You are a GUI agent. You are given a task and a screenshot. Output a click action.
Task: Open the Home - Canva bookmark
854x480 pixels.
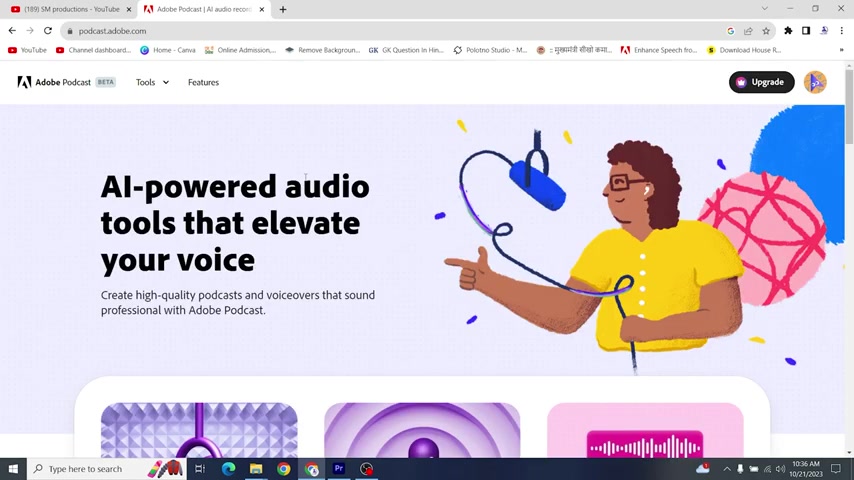point(168,50)
